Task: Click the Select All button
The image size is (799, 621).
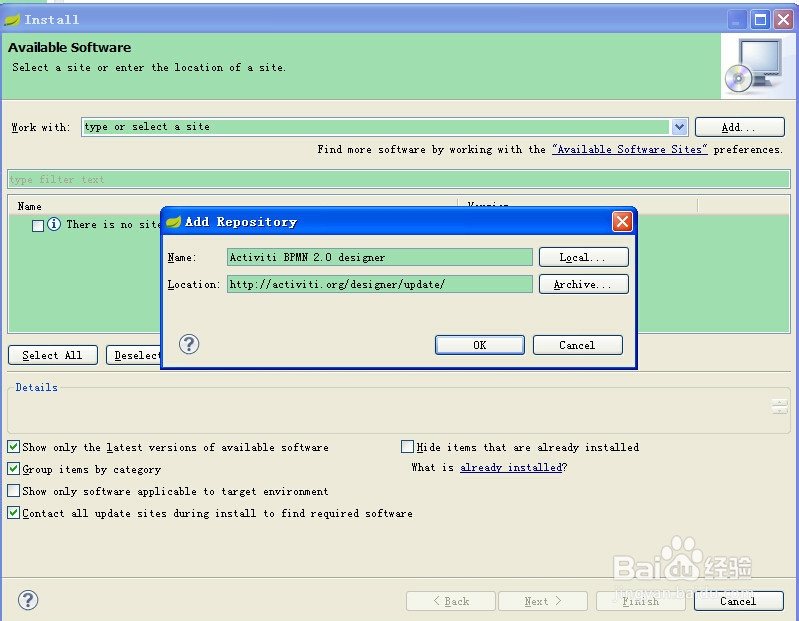Action: 52,355
